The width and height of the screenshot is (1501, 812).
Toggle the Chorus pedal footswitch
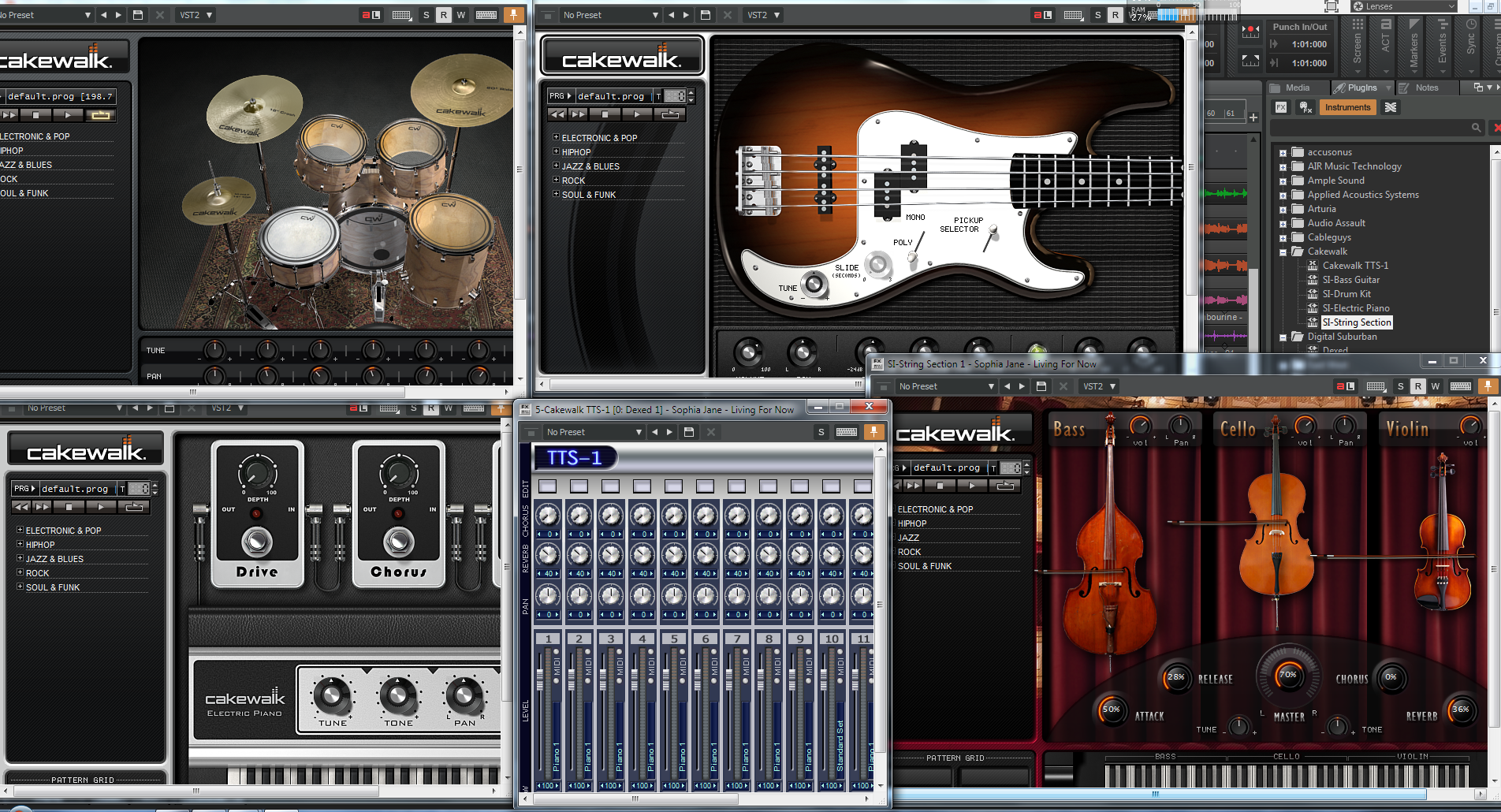pos(398,542)
